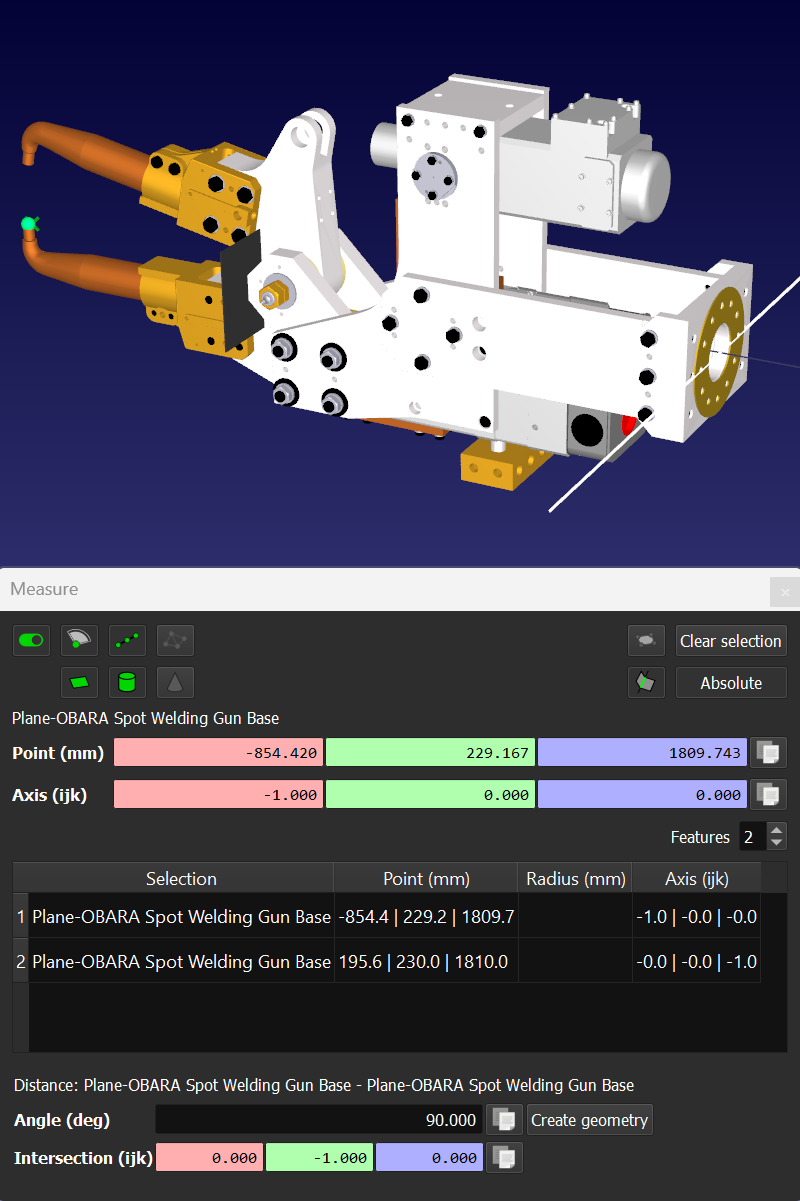Copy the Angle measurement value
The image size is (800, 1201).
pyautogui.click(x=504, y=1119)
